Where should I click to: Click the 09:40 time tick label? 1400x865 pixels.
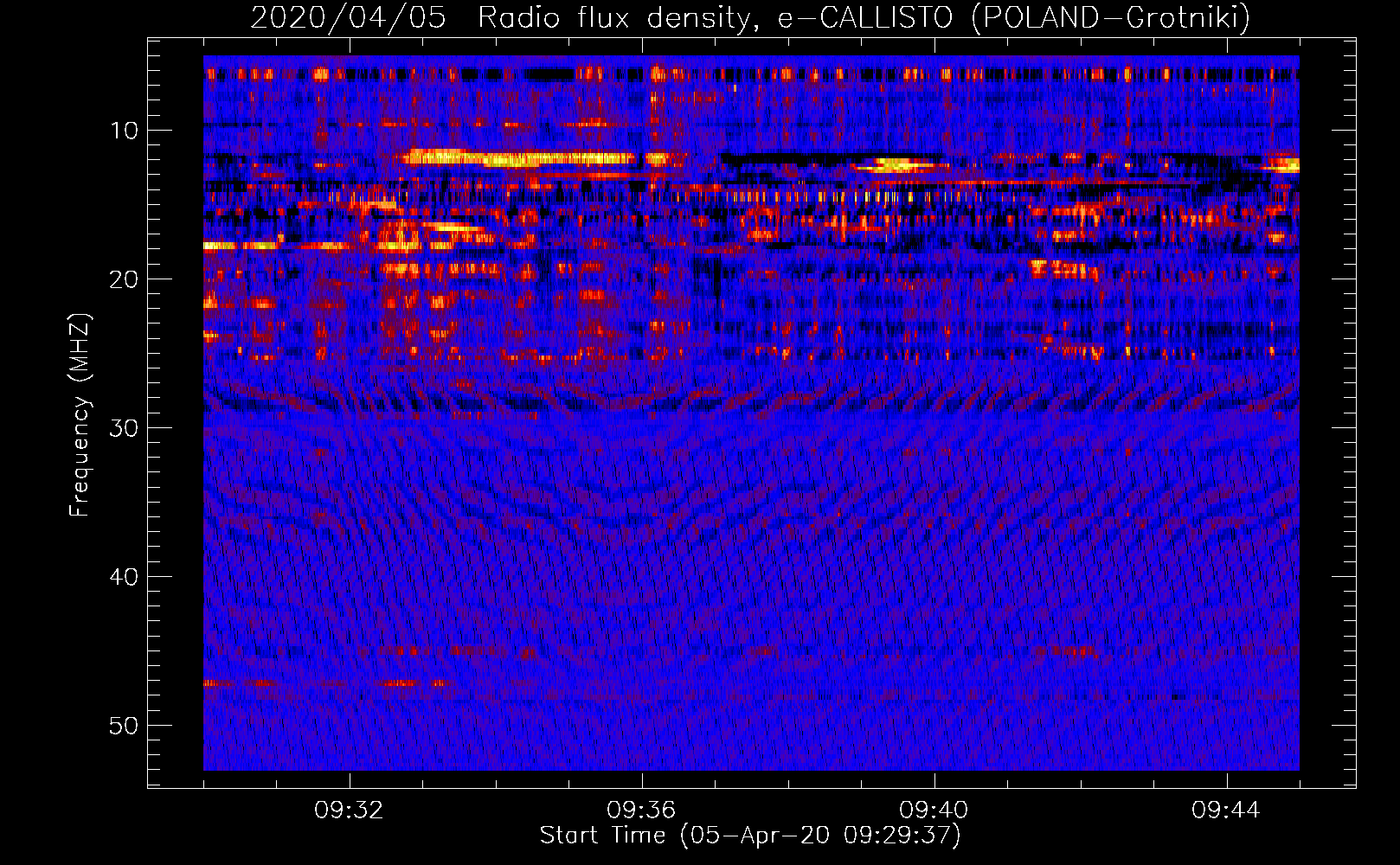(x=934, y=811)
